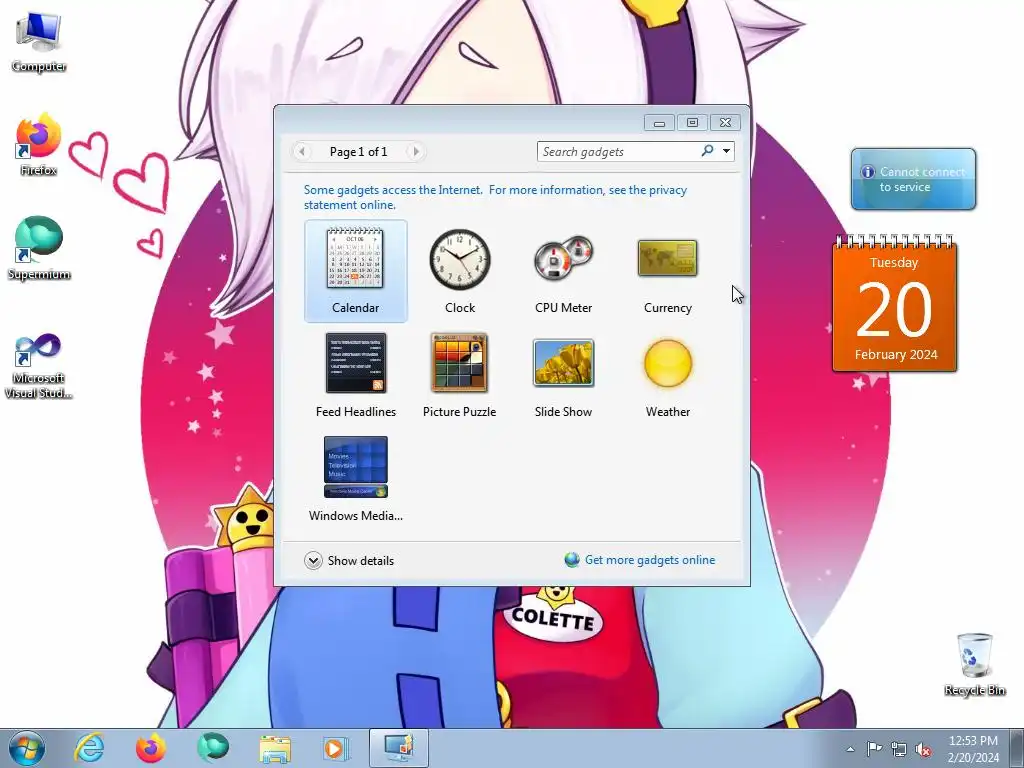The image size is (1024, 768).
Task: Select the Windows Media Center gadget
Action: 355,479
